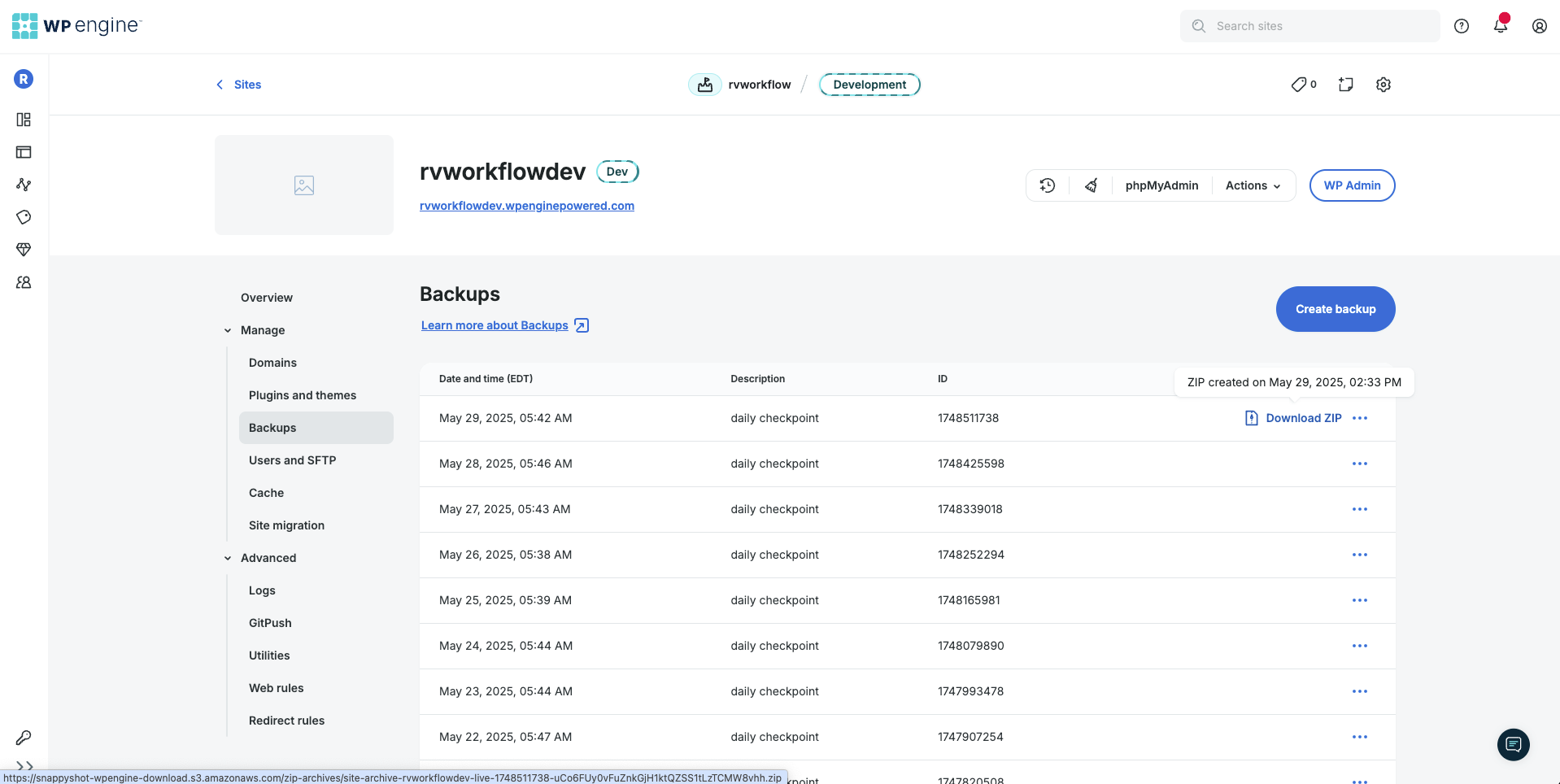Click rvworkflow breadcrumb name
The image size is (1560, 784).
click(x=760, y=85)
